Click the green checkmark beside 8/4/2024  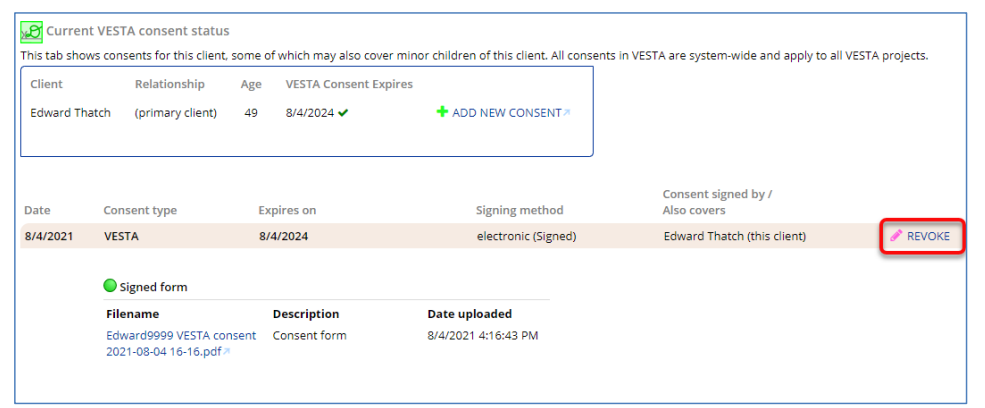342,113
